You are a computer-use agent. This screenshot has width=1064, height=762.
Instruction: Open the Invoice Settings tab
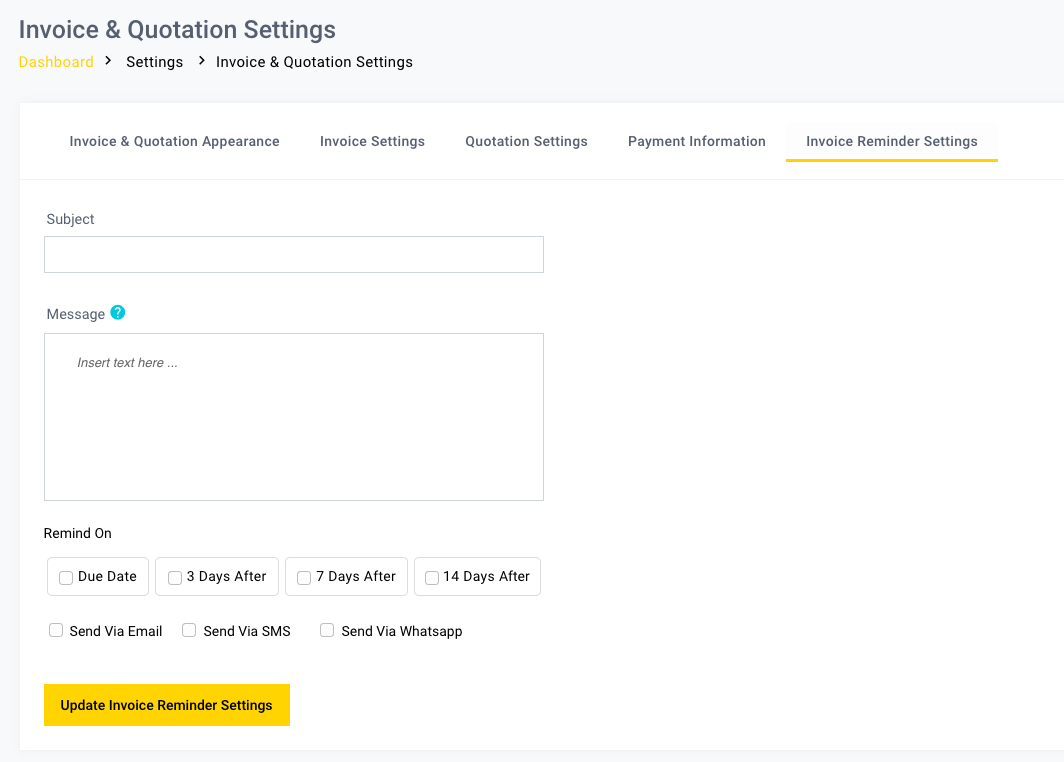coord(372,141)
